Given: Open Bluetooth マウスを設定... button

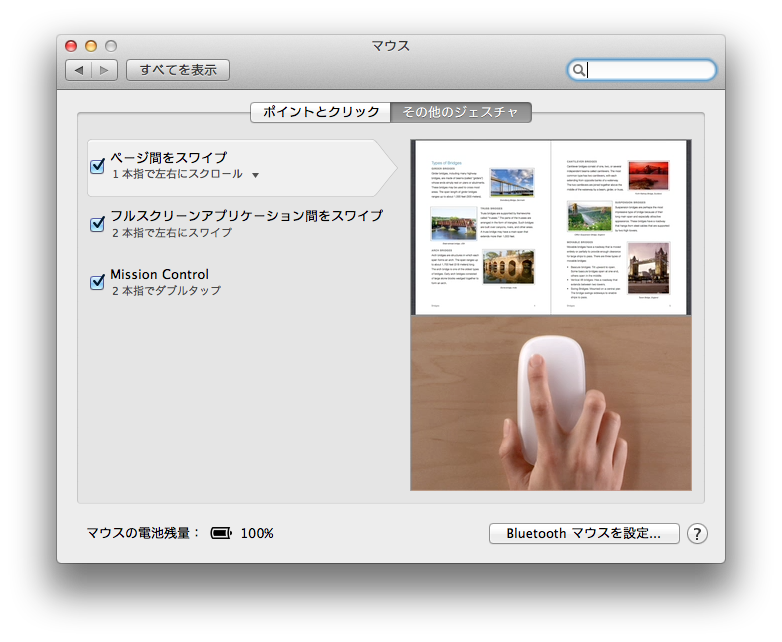Looking at the screenshot, I should tap(584, 533).
